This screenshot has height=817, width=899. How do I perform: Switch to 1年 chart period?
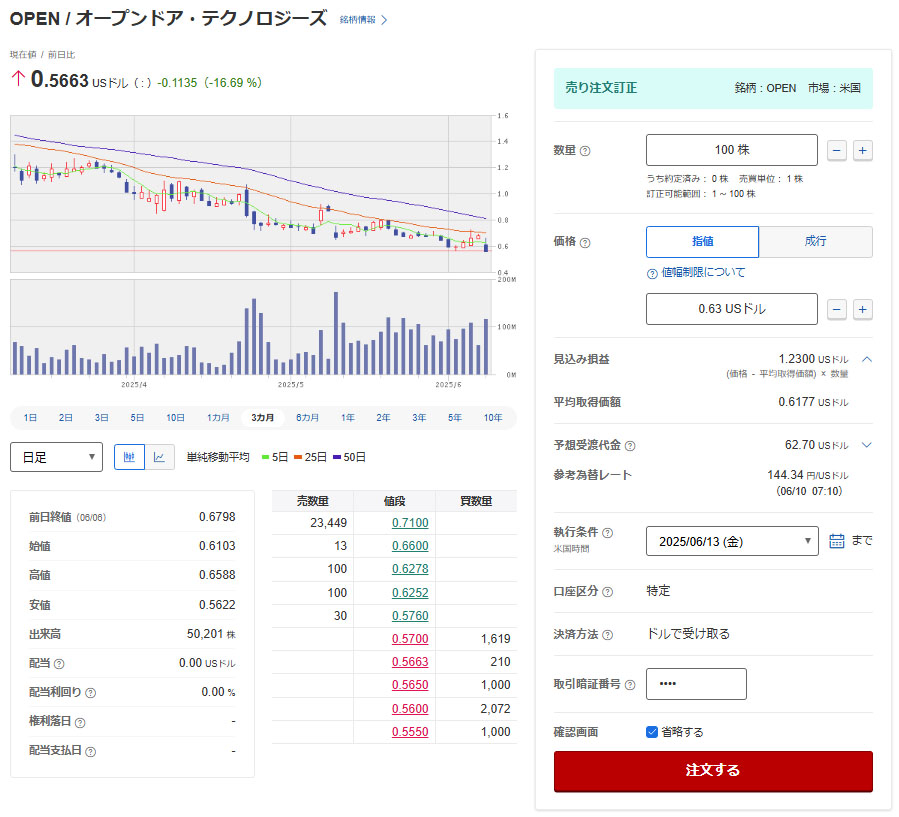pos(347,418)
